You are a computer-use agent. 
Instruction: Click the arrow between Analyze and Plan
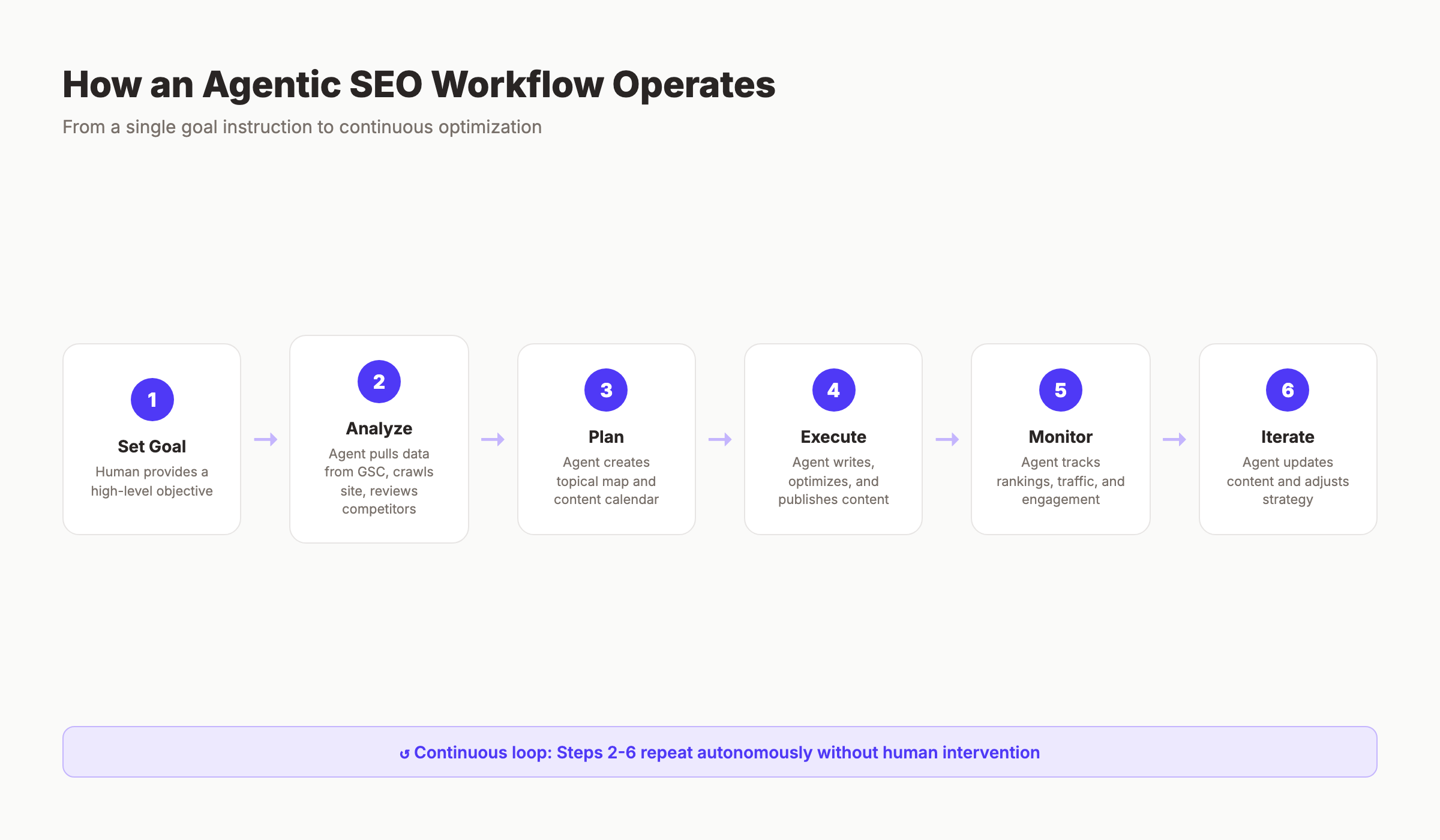[492, 439]
